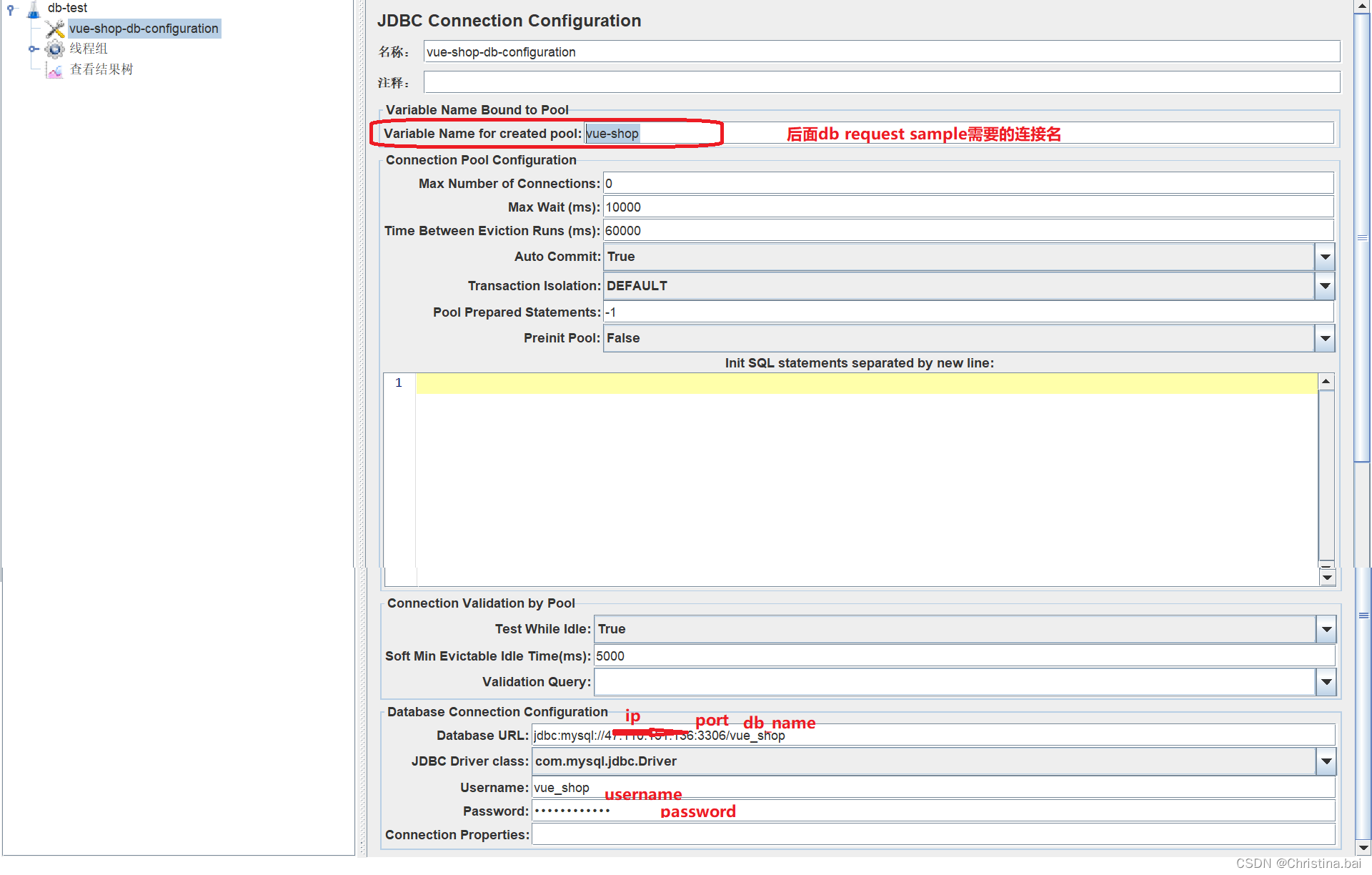Viewport: 1372px width, 875px height.
Task: Open the Preinit Pool dropdown
Action: (x=1325, y=338)
